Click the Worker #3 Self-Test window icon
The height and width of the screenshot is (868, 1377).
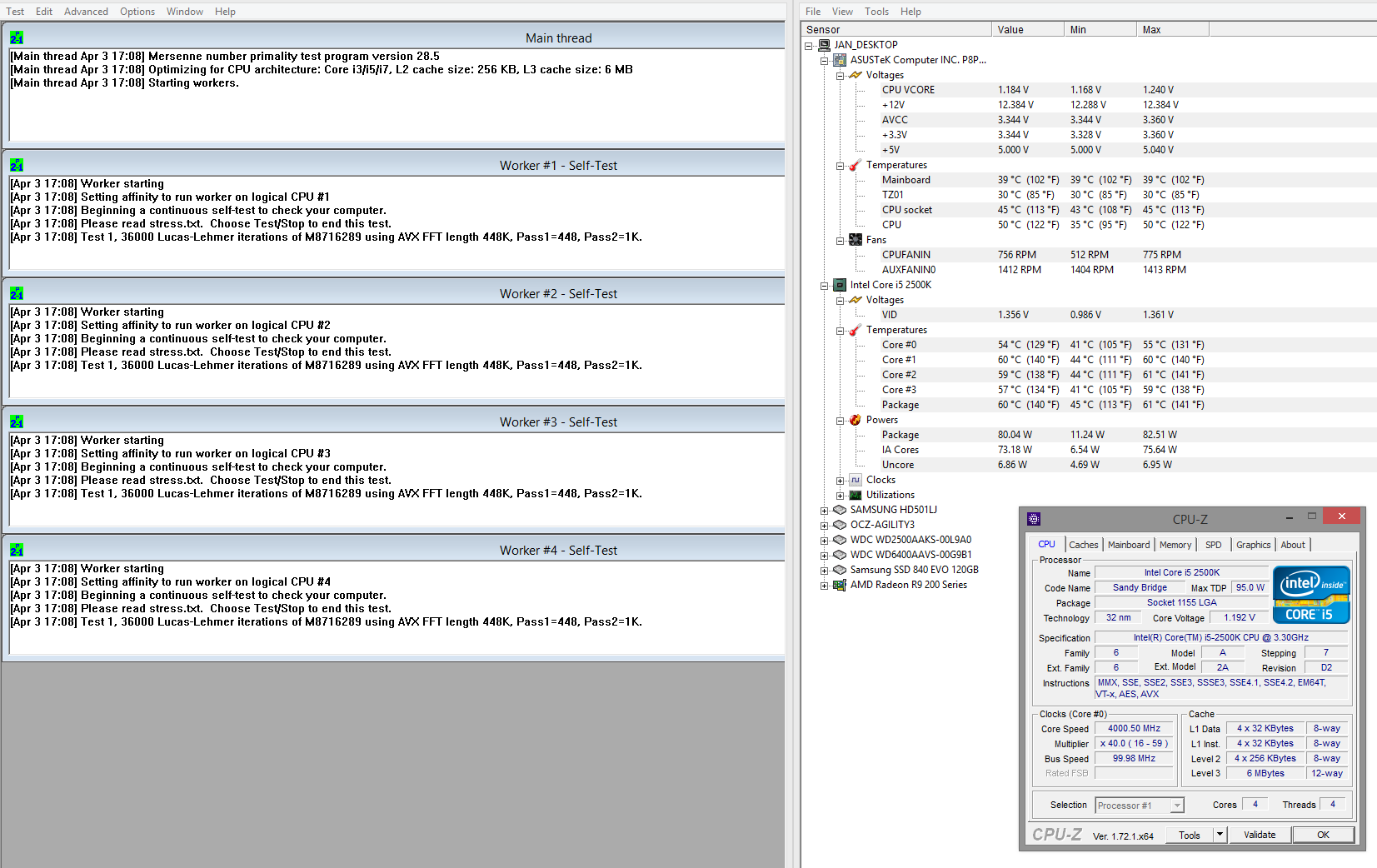click(x=17, y=422)
